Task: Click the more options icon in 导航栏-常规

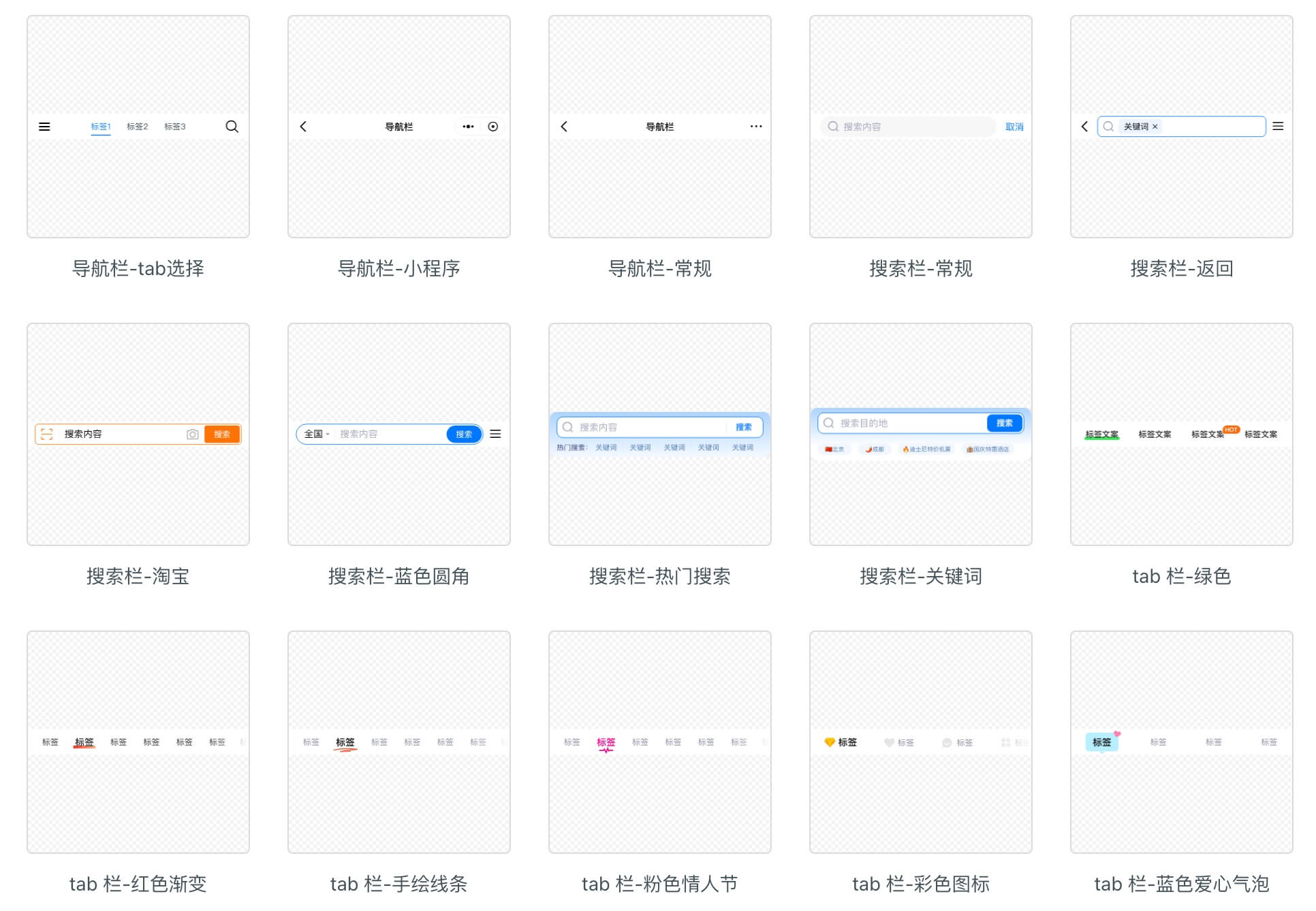Action: [x=756, y=127]
